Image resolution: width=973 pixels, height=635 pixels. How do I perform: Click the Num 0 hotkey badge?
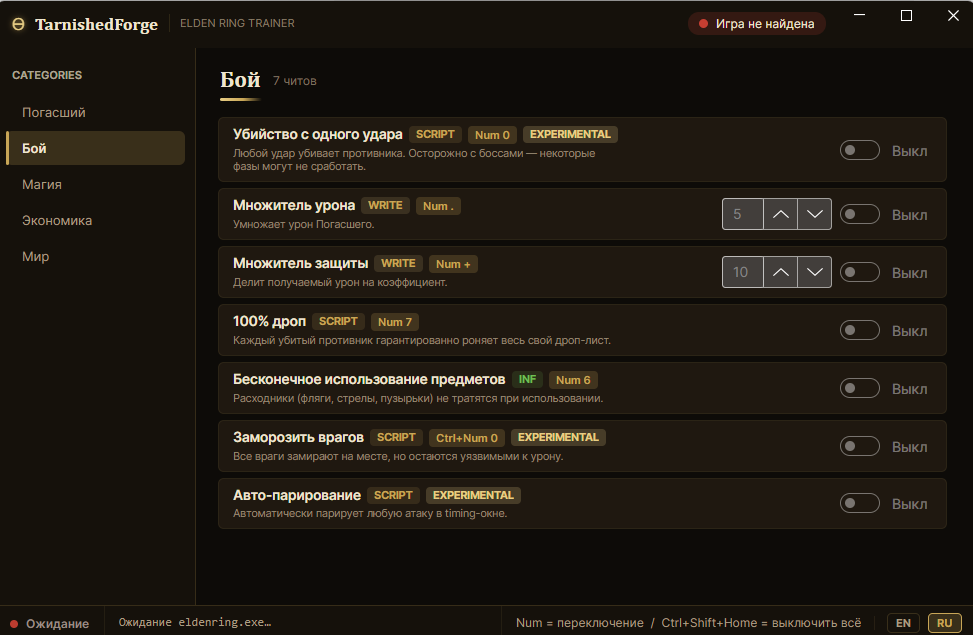click(x=492, y=135)
